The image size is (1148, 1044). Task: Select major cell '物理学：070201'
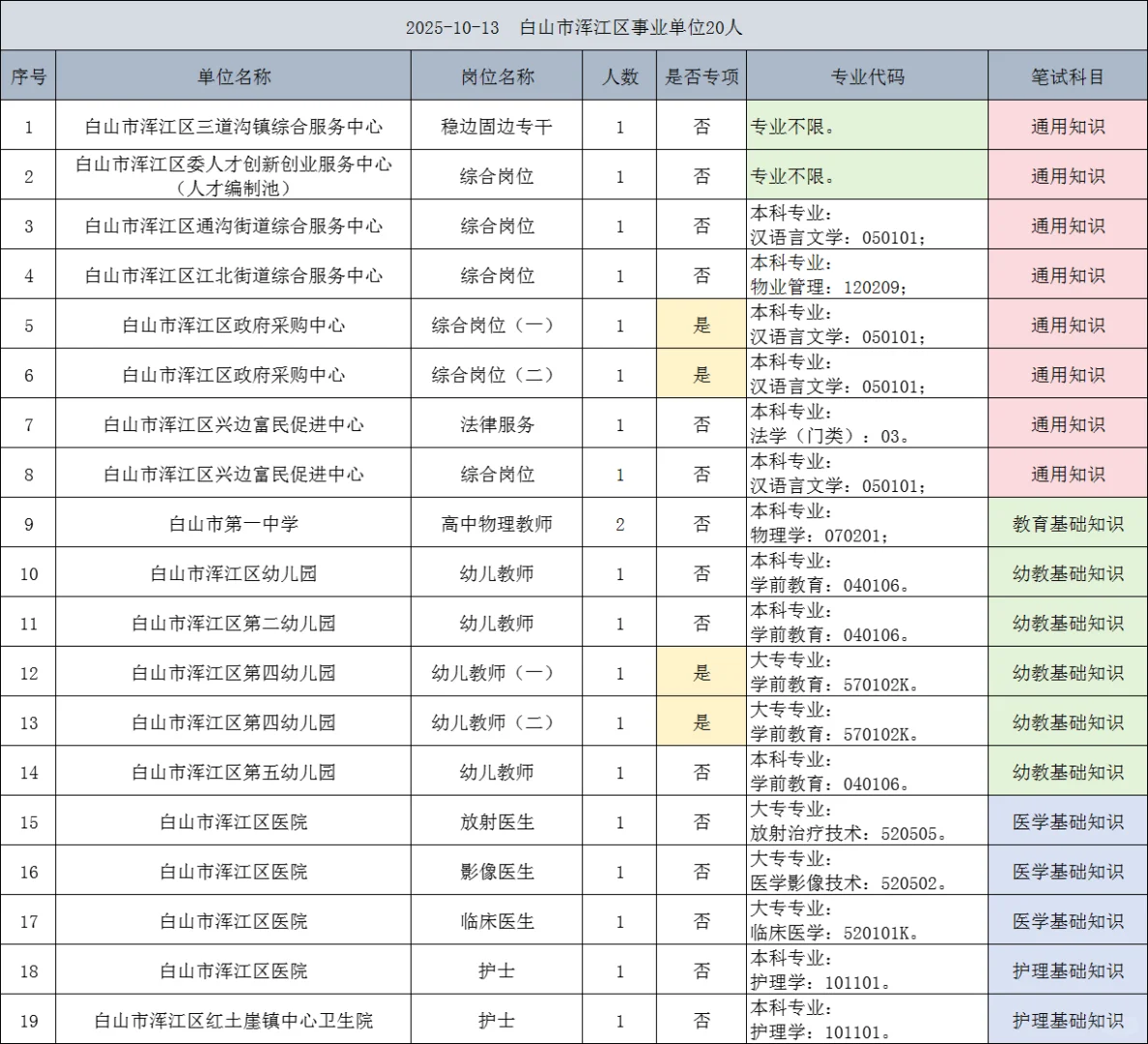click(x=868, y=524)
